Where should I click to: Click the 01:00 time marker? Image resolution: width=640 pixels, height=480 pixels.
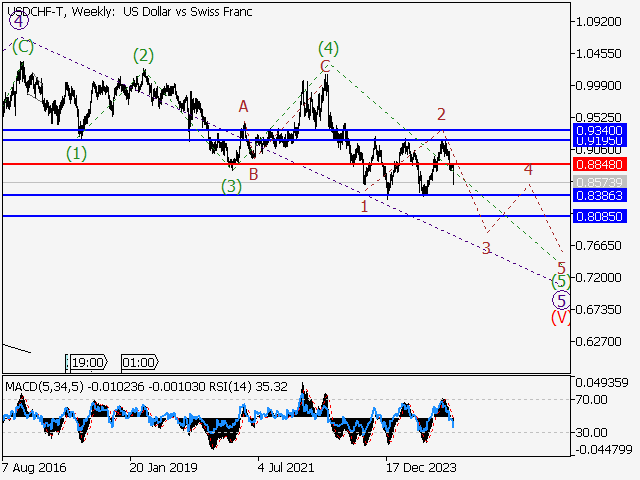[x=137, y=362]
